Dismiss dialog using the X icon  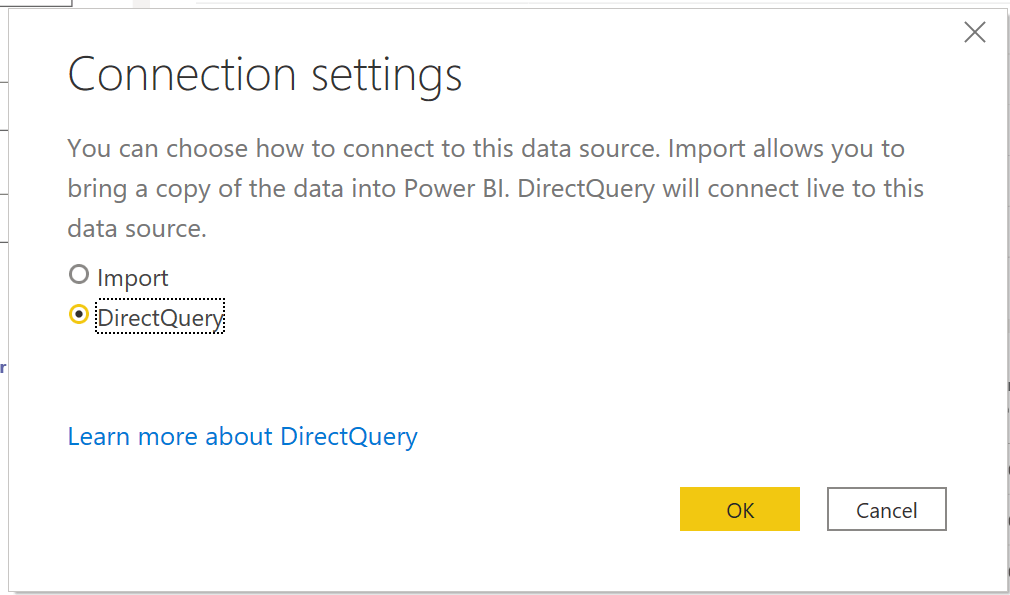point(974,33)
